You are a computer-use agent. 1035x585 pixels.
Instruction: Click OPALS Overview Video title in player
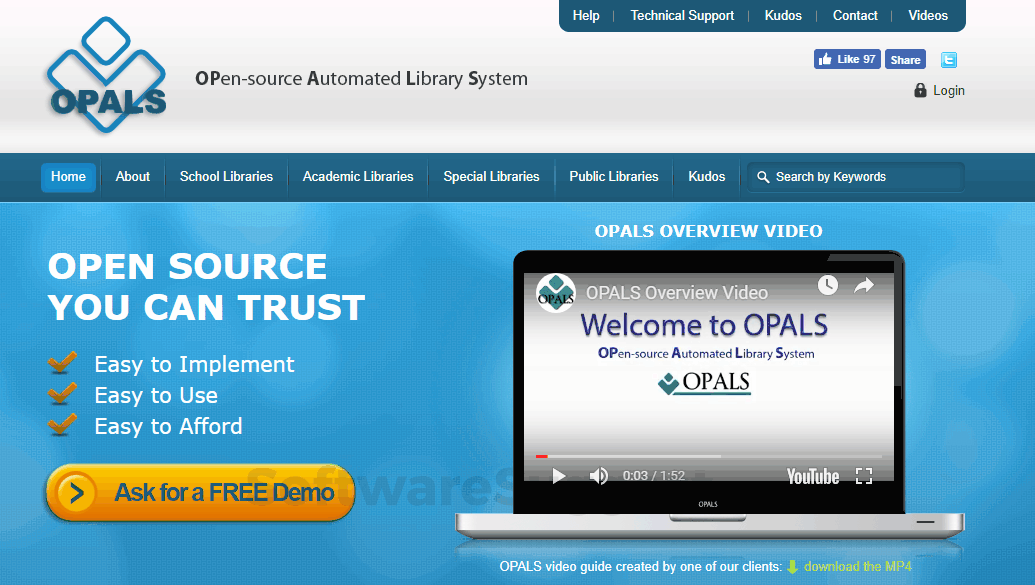point(677,292)
